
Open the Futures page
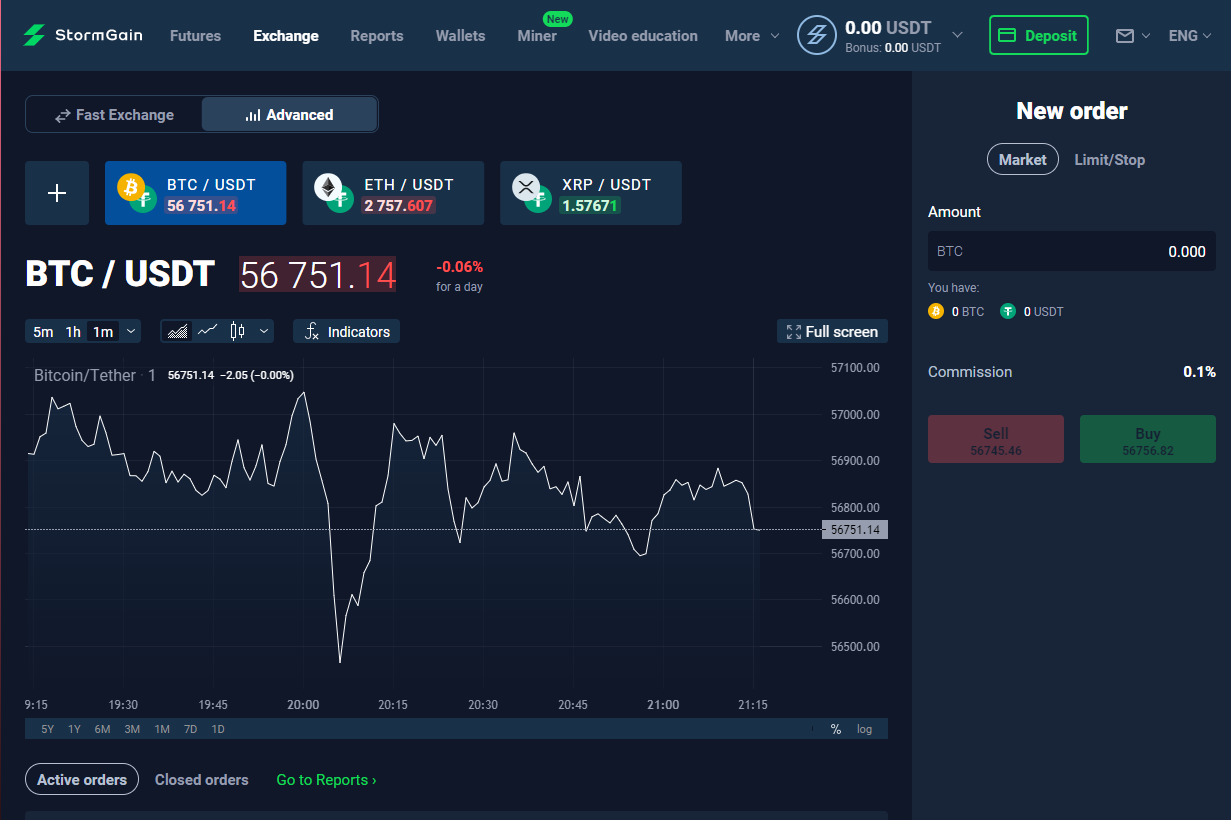195,36
